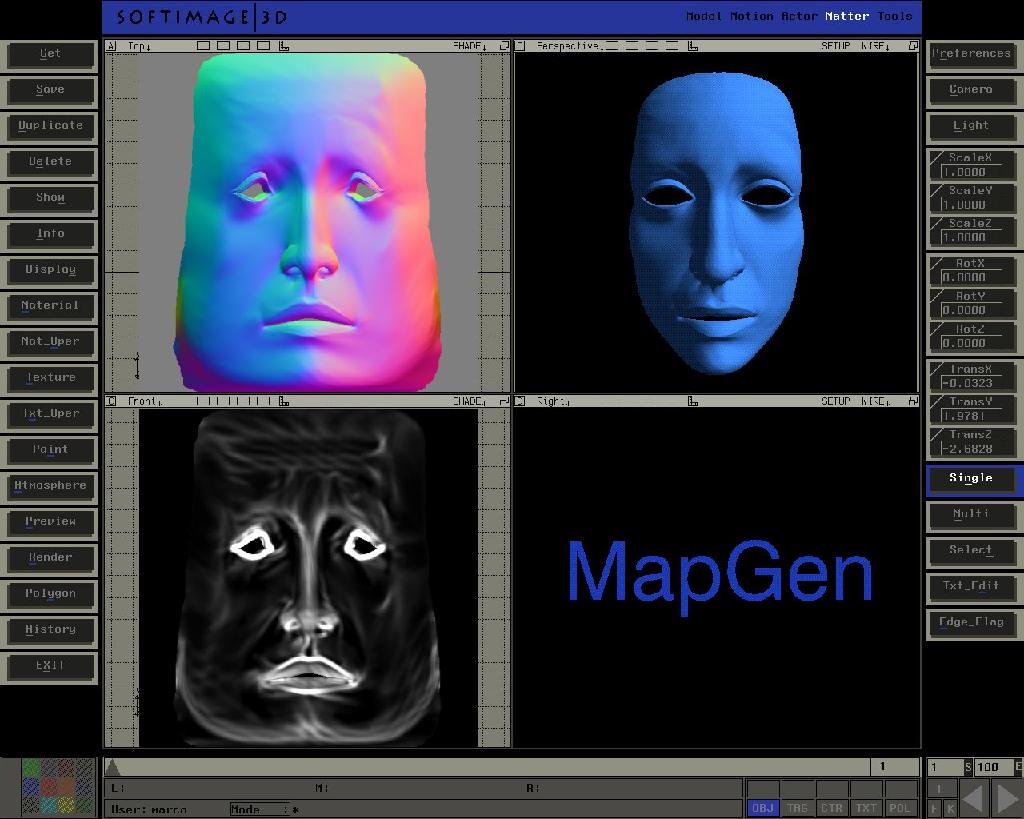Open SETUP in Perspective viewport header

[x=836, y=46]
